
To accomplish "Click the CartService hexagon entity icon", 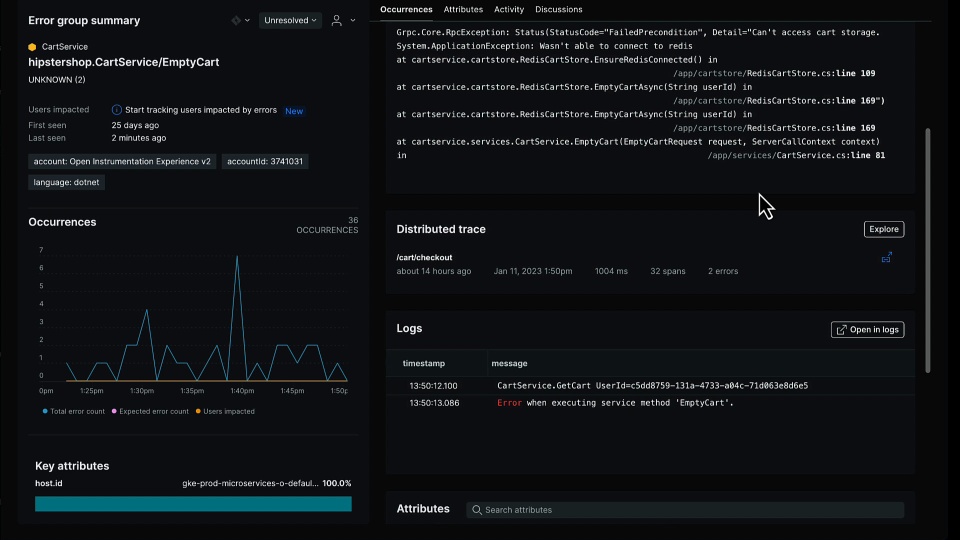I will coord(32,47).
